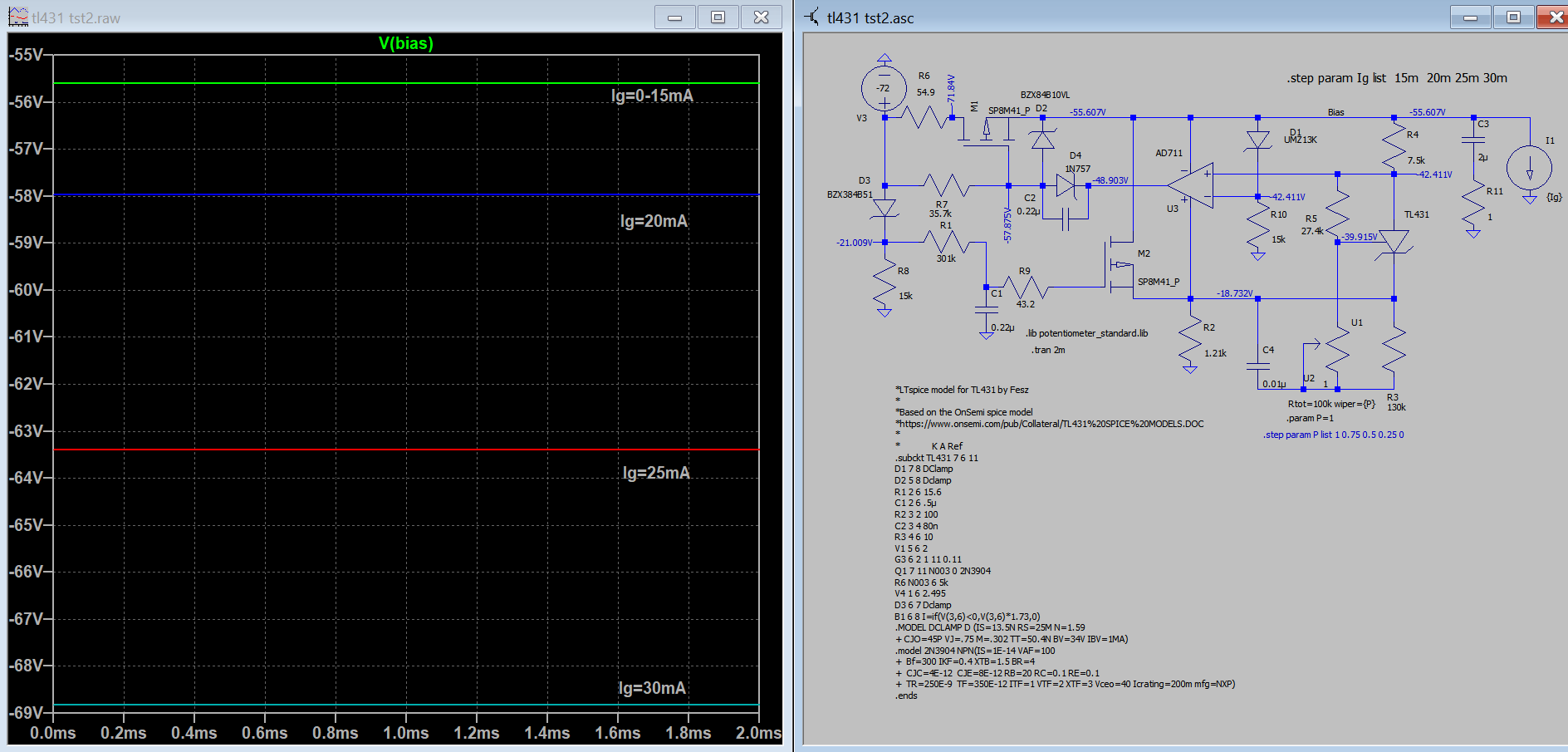Click the -69V vertical axis label
The height and width of the screenshot is (752, 1568).
(x=26, y=713)
